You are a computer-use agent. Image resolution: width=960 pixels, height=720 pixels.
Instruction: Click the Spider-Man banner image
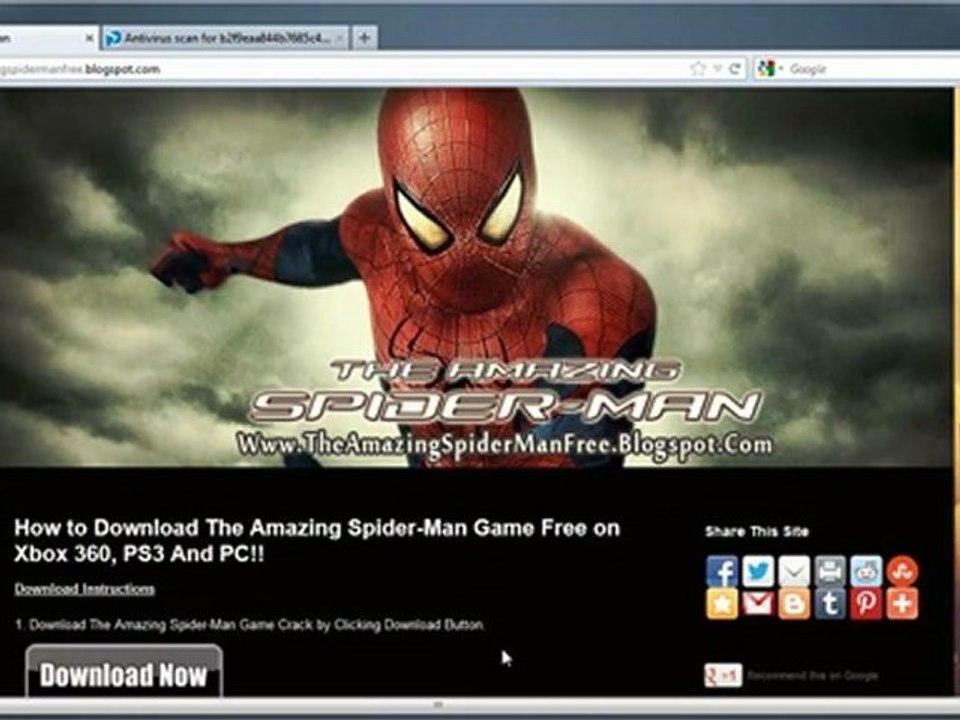coord(476,277)
